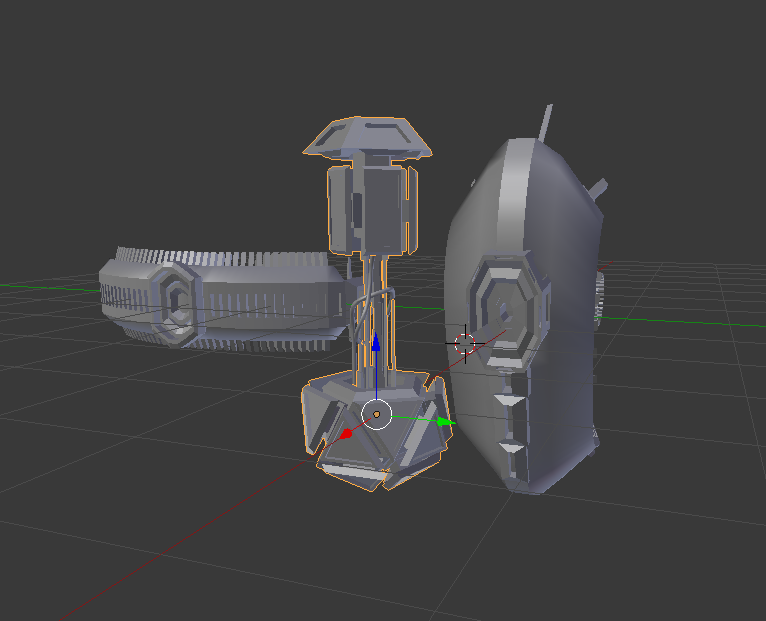Click the tall antenna spike atop the shield

click(x=546, y=123)
